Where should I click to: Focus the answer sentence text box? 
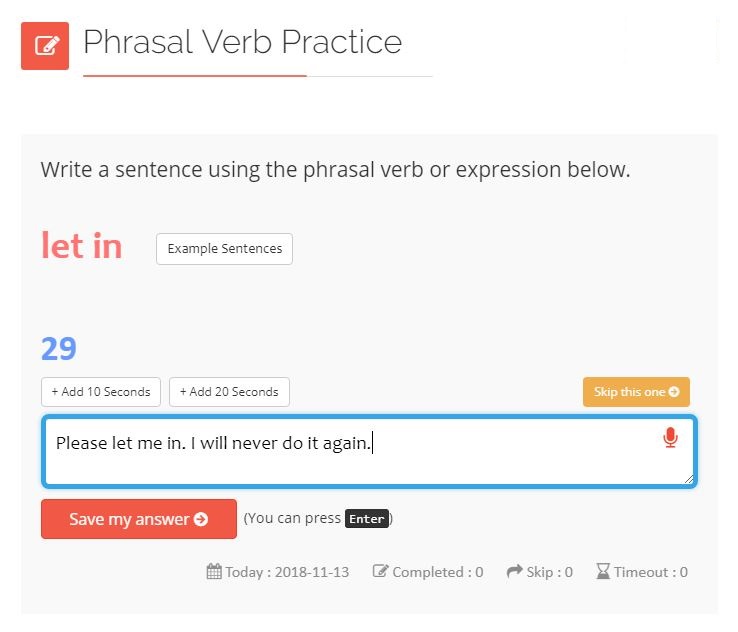[x=350, y=452]
